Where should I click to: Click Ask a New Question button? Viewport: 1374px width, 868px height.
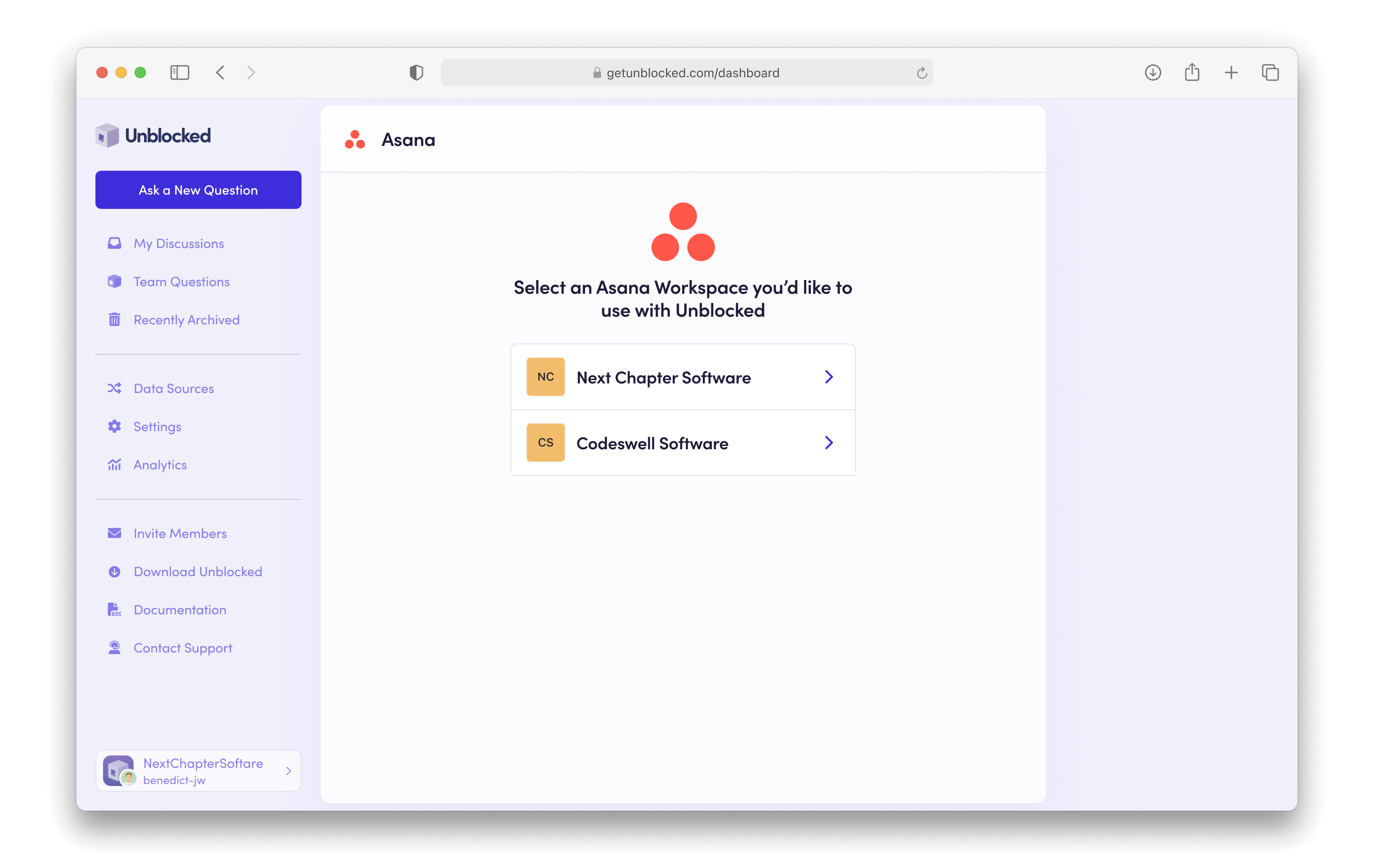[198, 190]
